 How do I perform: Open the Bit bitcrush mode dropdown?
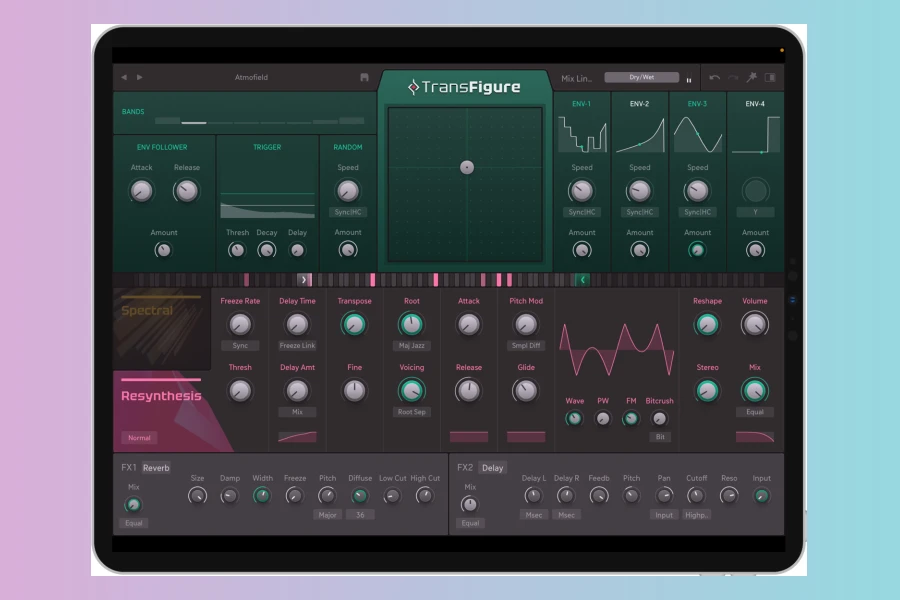coord(660,437)
